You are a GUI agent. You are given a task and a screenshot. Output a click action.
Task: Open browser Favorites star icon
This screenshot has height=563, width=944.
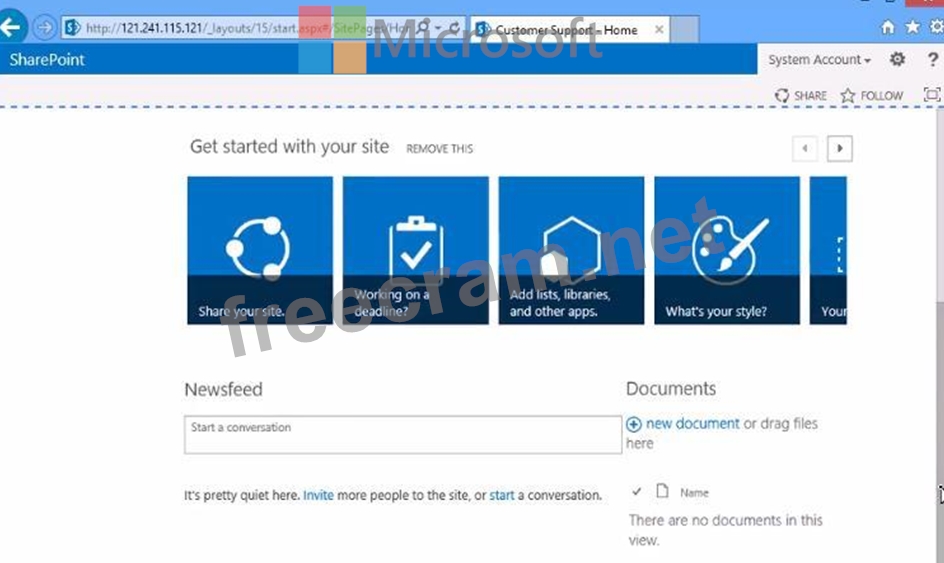pyautogui.click(x=913, y=27)
